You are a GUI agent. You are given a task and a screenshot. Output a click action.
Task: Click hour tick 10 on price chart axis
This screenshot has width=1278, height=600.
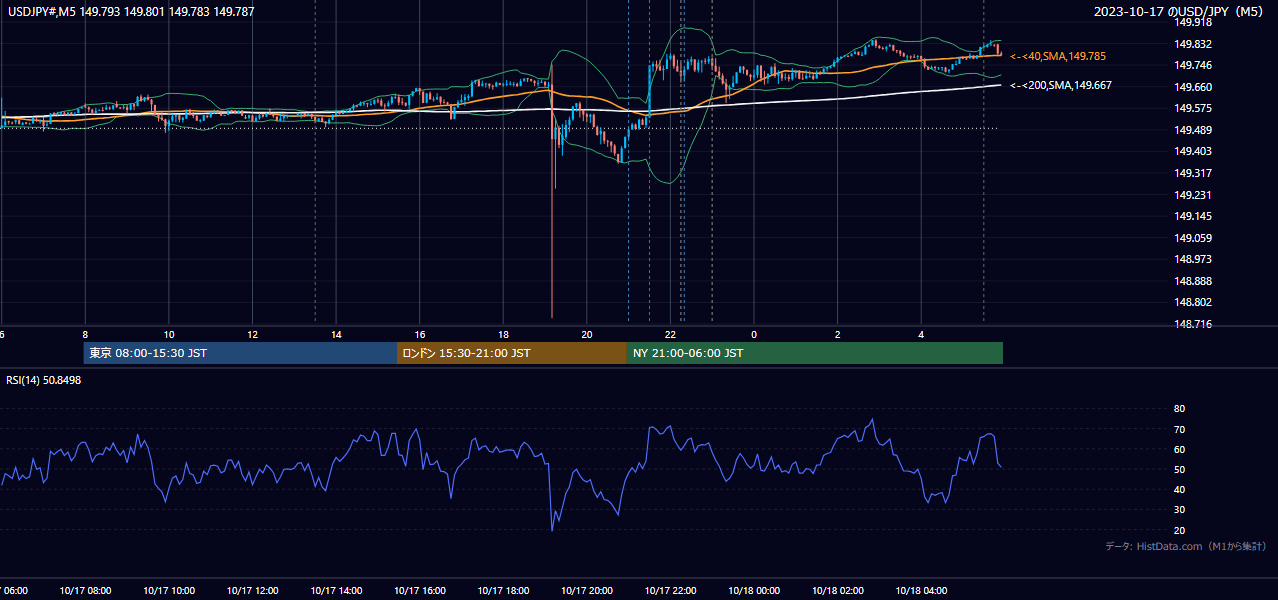(x=169, y=335)
